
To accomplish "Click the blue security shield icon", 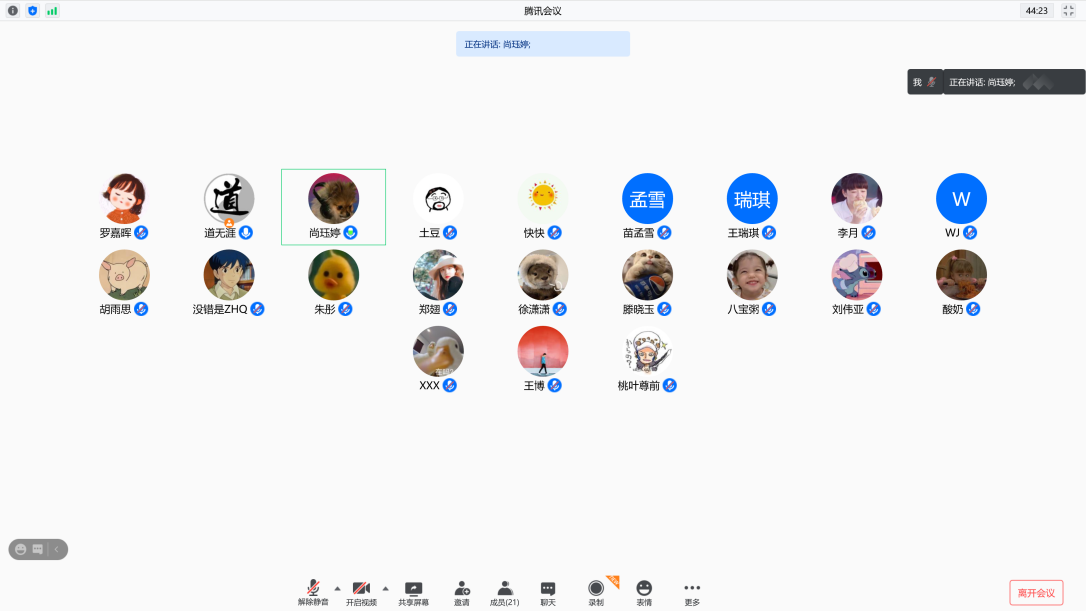I will [x=32, y=11].
